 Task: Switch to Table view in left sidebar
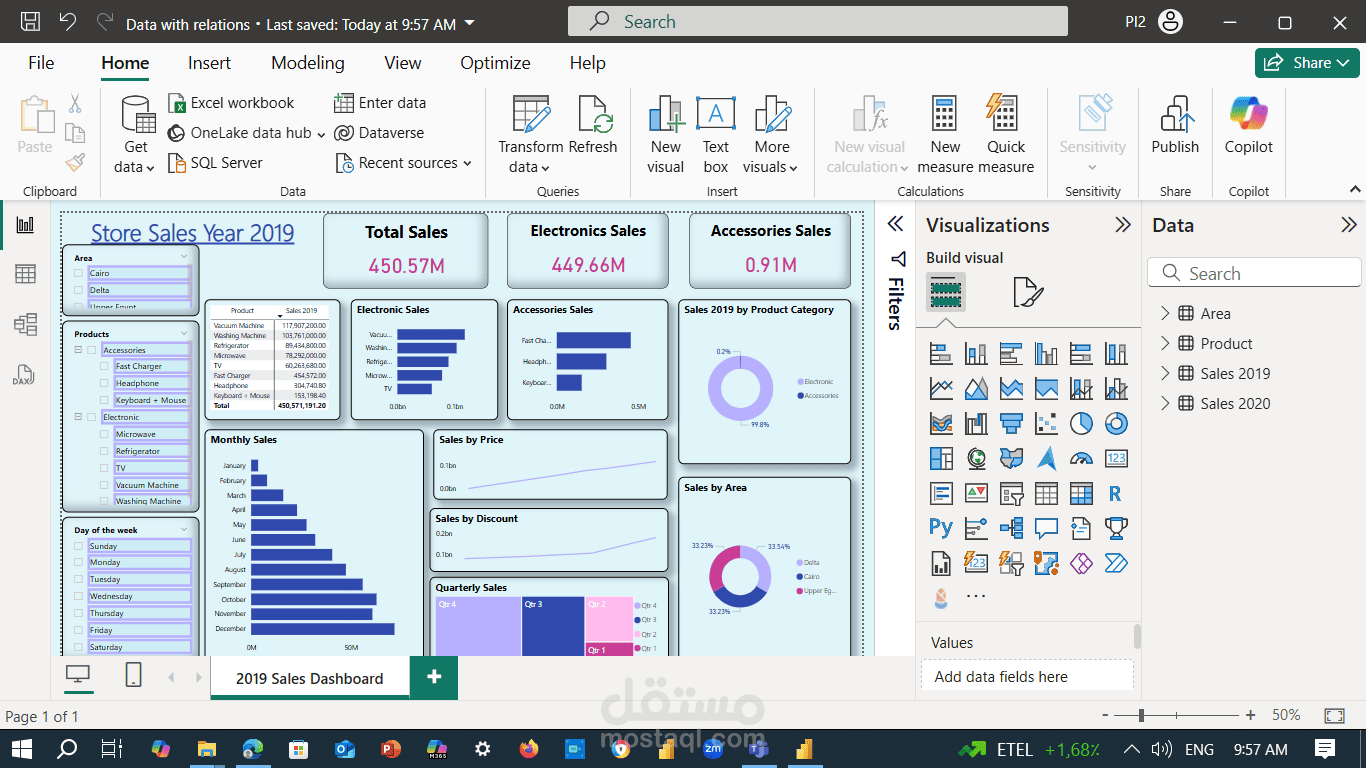click(25, 274)
